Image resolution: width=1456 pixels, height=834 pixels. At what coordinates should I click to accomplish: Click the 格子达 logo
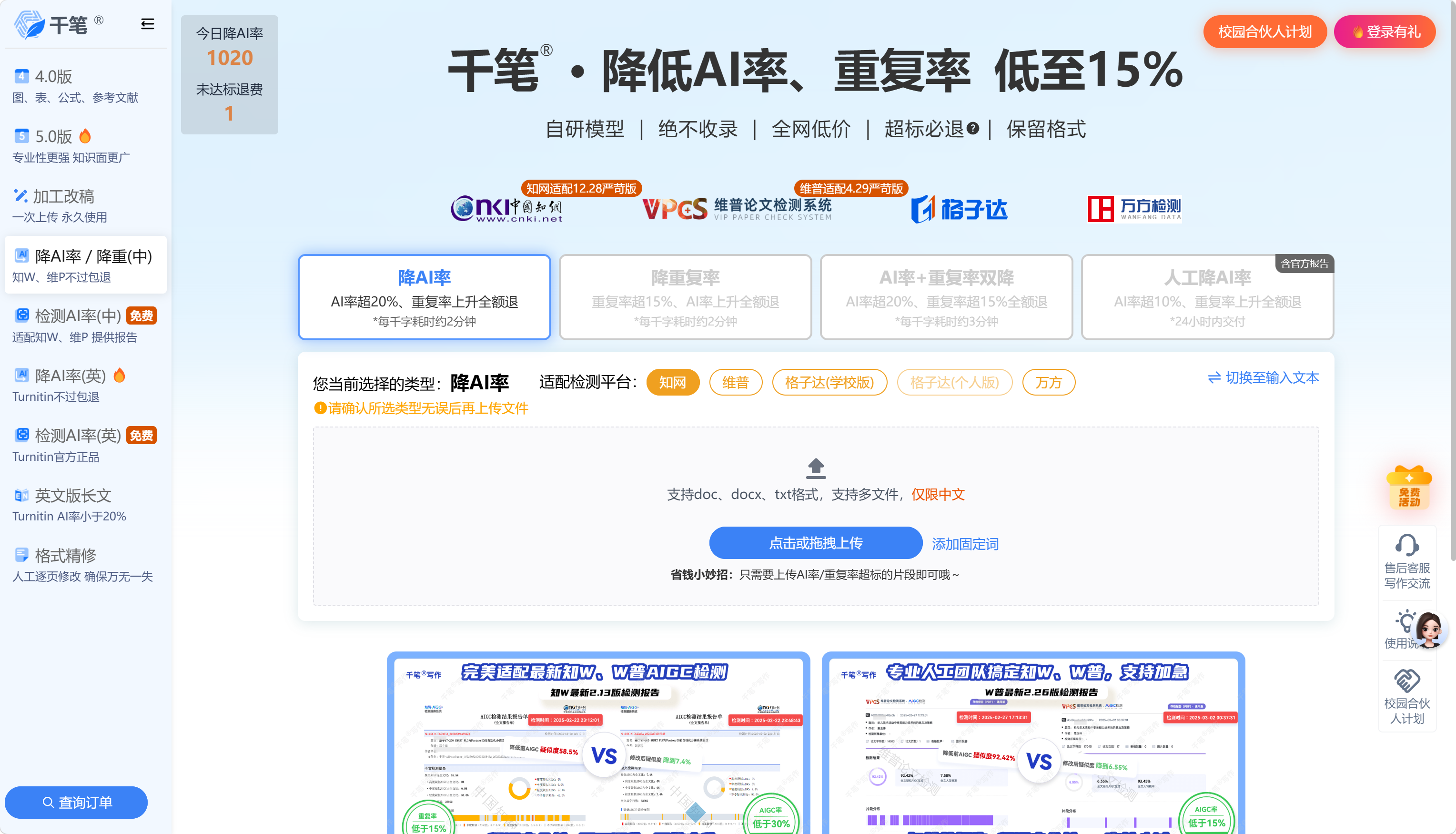(x=959, y=209)
